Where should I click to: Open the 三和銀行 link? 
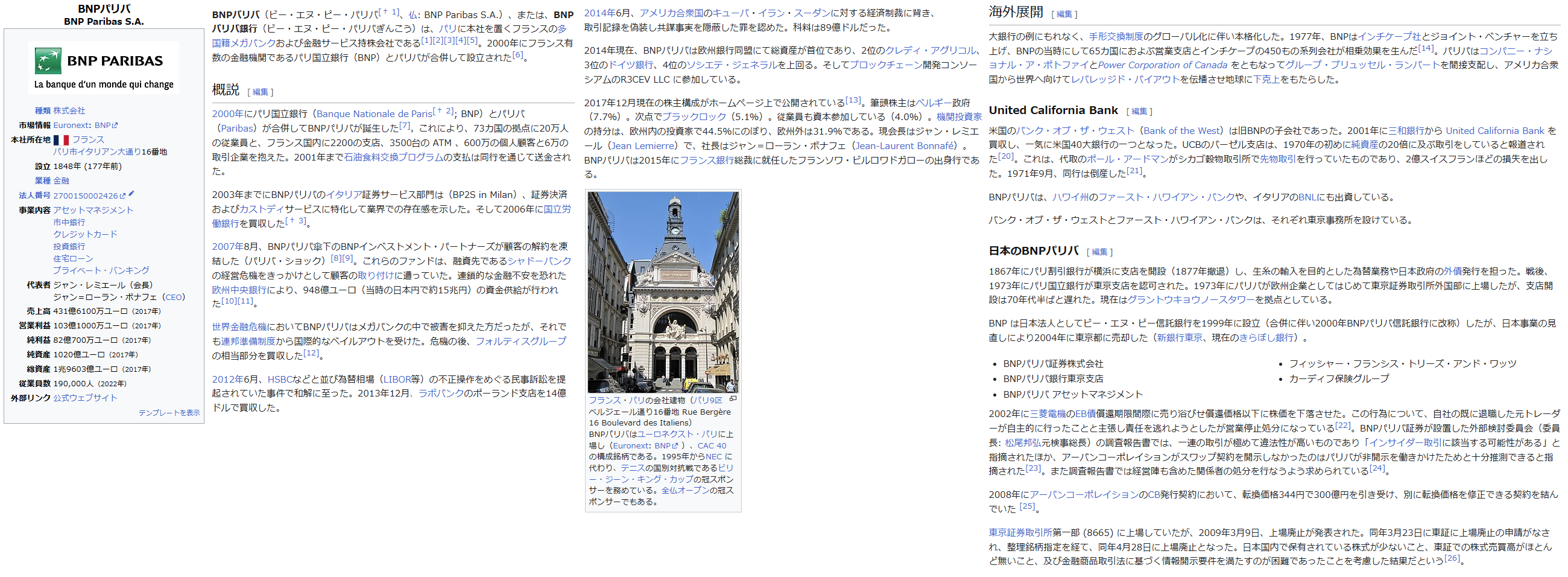point(1406,131)
